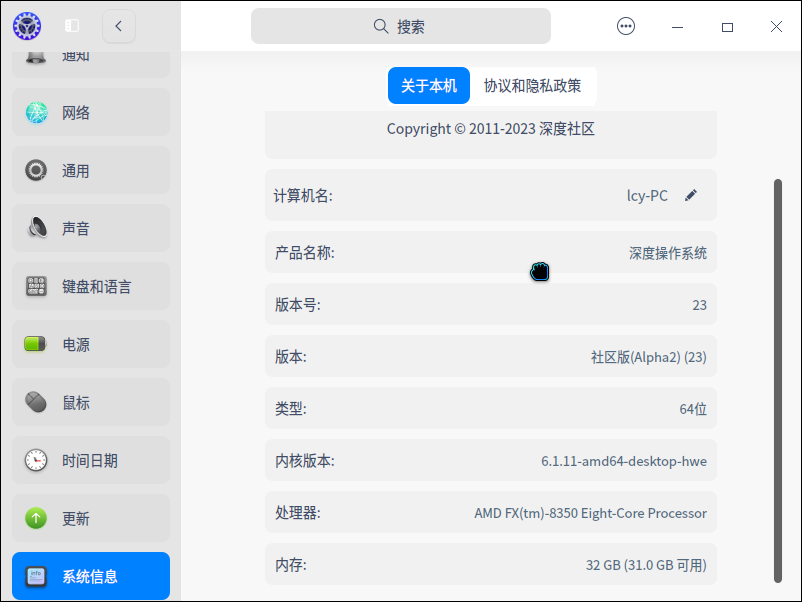Edit computer name with pencil icon

[691, 195]
